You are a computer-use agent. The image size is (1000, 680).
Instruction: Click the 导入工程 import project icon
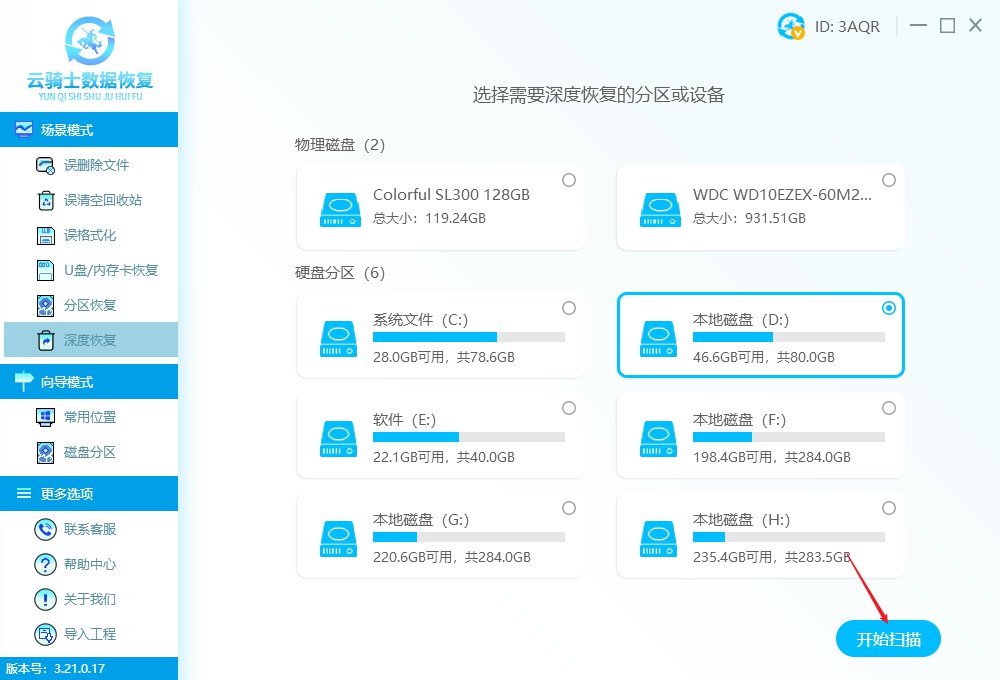tap(43, 634)
